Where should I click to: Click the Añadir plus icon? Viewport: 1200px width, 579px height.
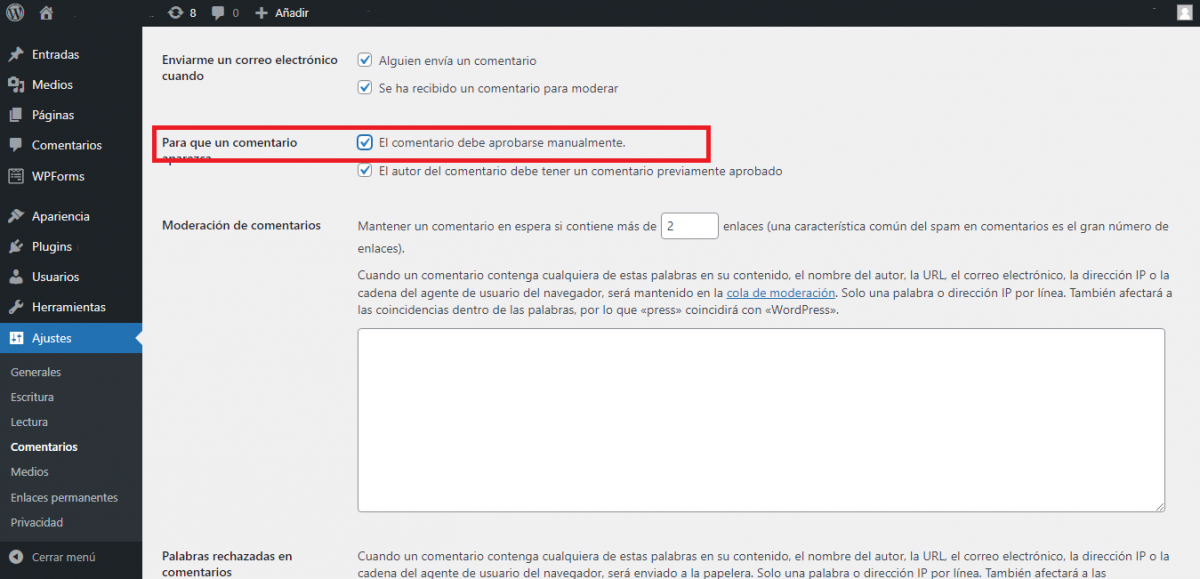click(x=261, y=13)
